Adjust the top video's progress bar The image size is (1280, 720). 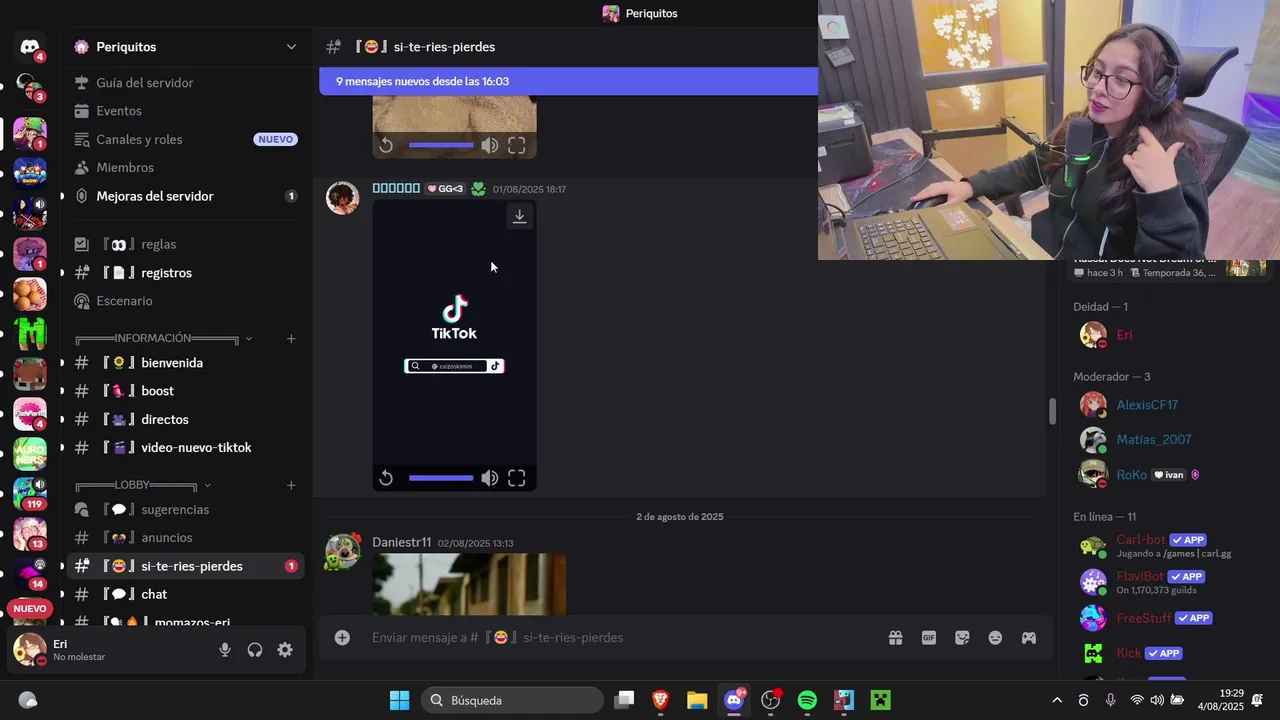441,145
